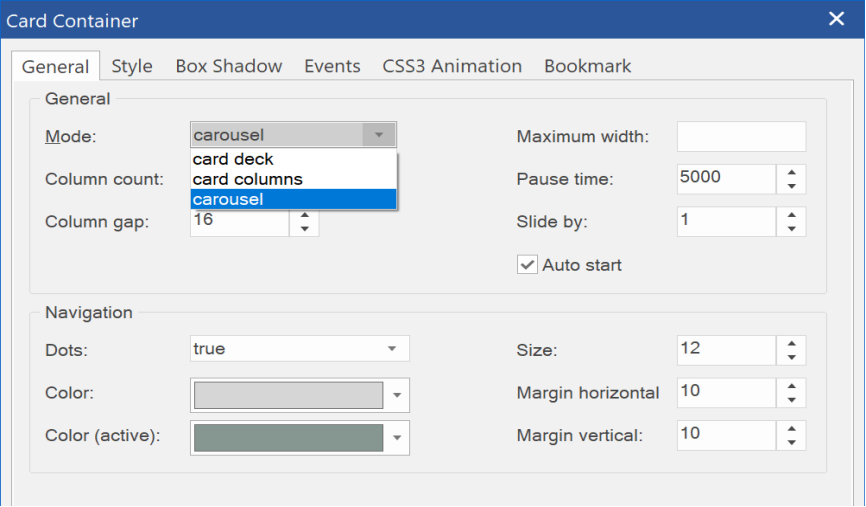Click the light gray Color swatch
This screenshot has width=866, height=507.
[288, 395]
